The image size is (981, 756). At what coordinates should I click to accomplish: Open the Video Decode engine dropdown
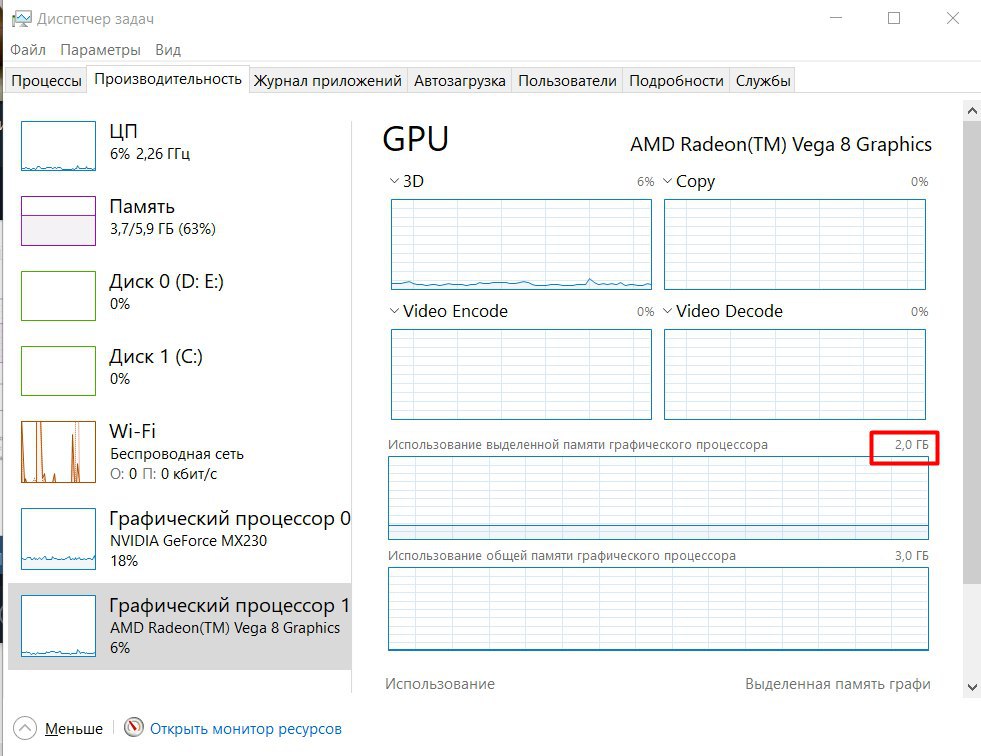[x=668, y=311]
